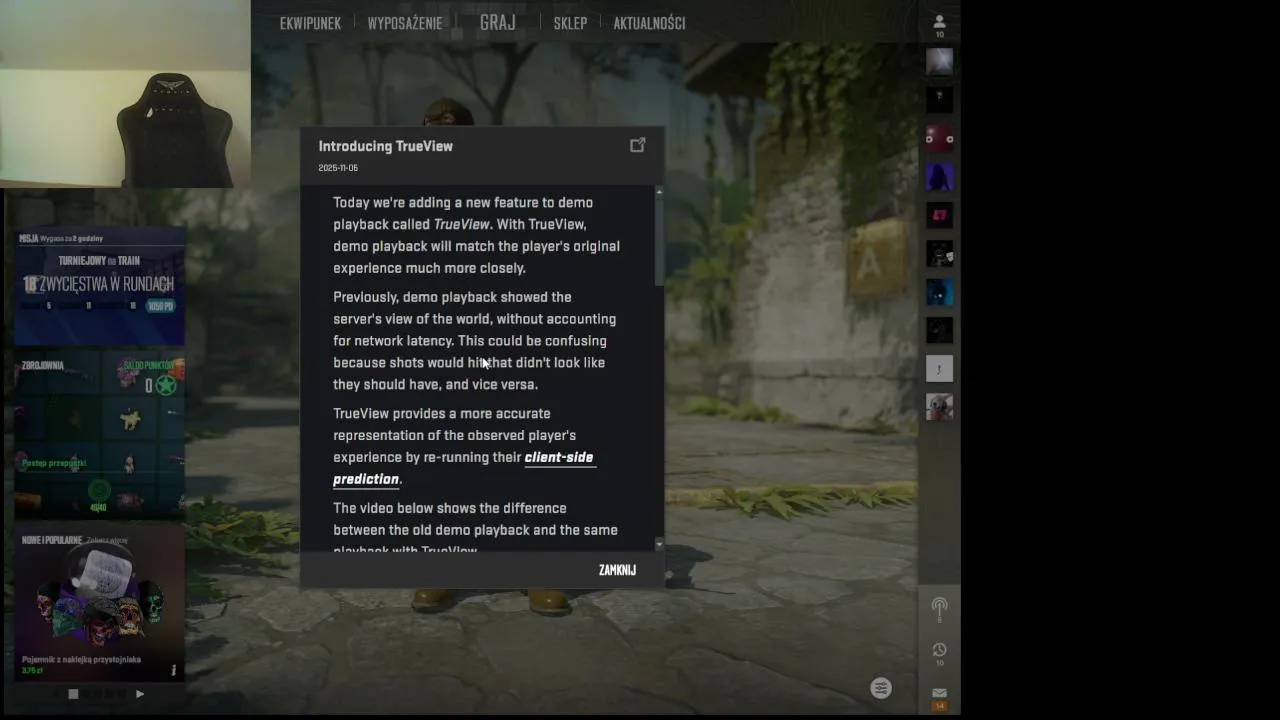This screenshot has width=1280, height=720.
Task: Open the ZBROJOWNIA armory panel
Action: [99, 435]
